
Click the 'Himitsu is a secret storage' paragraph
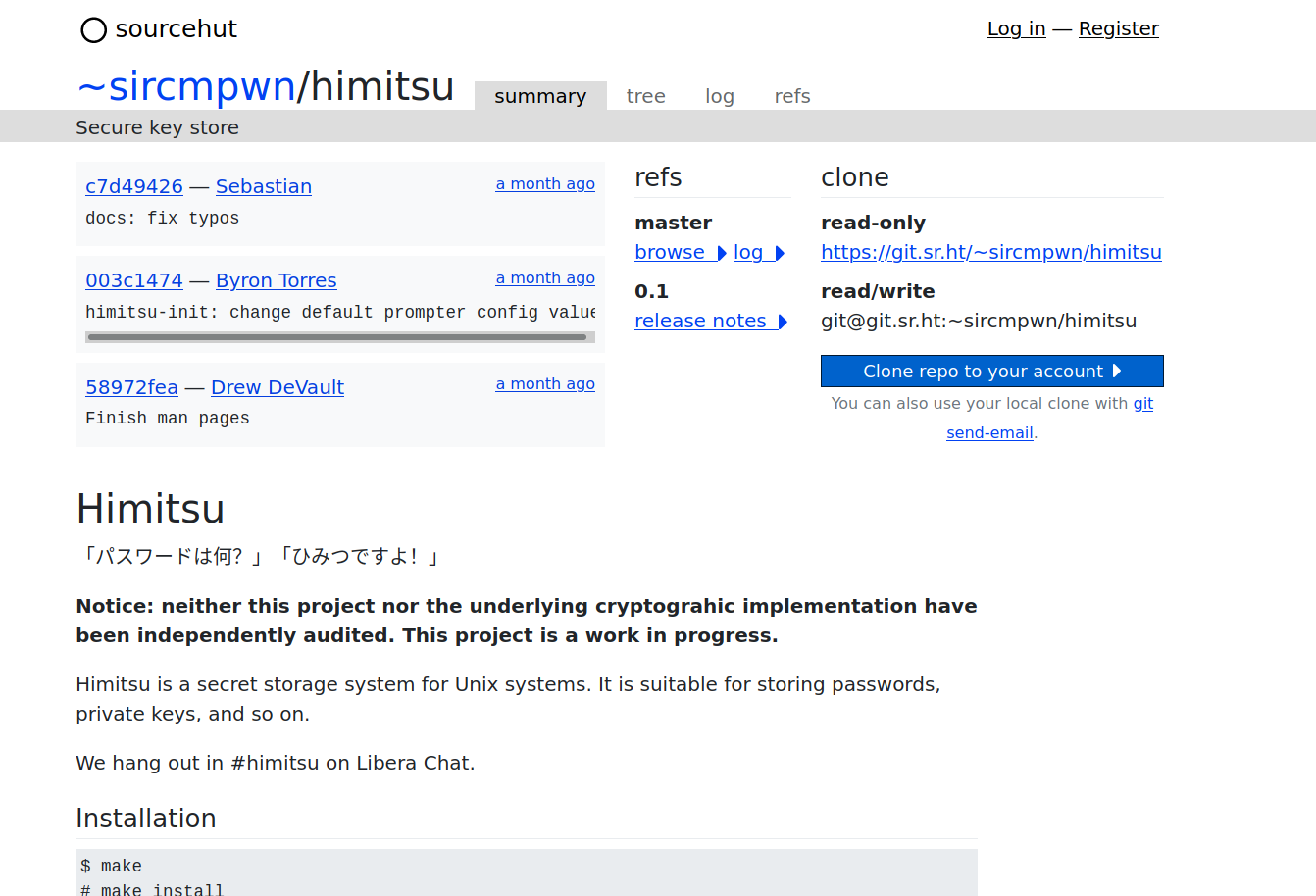click(x=508, y=699)
